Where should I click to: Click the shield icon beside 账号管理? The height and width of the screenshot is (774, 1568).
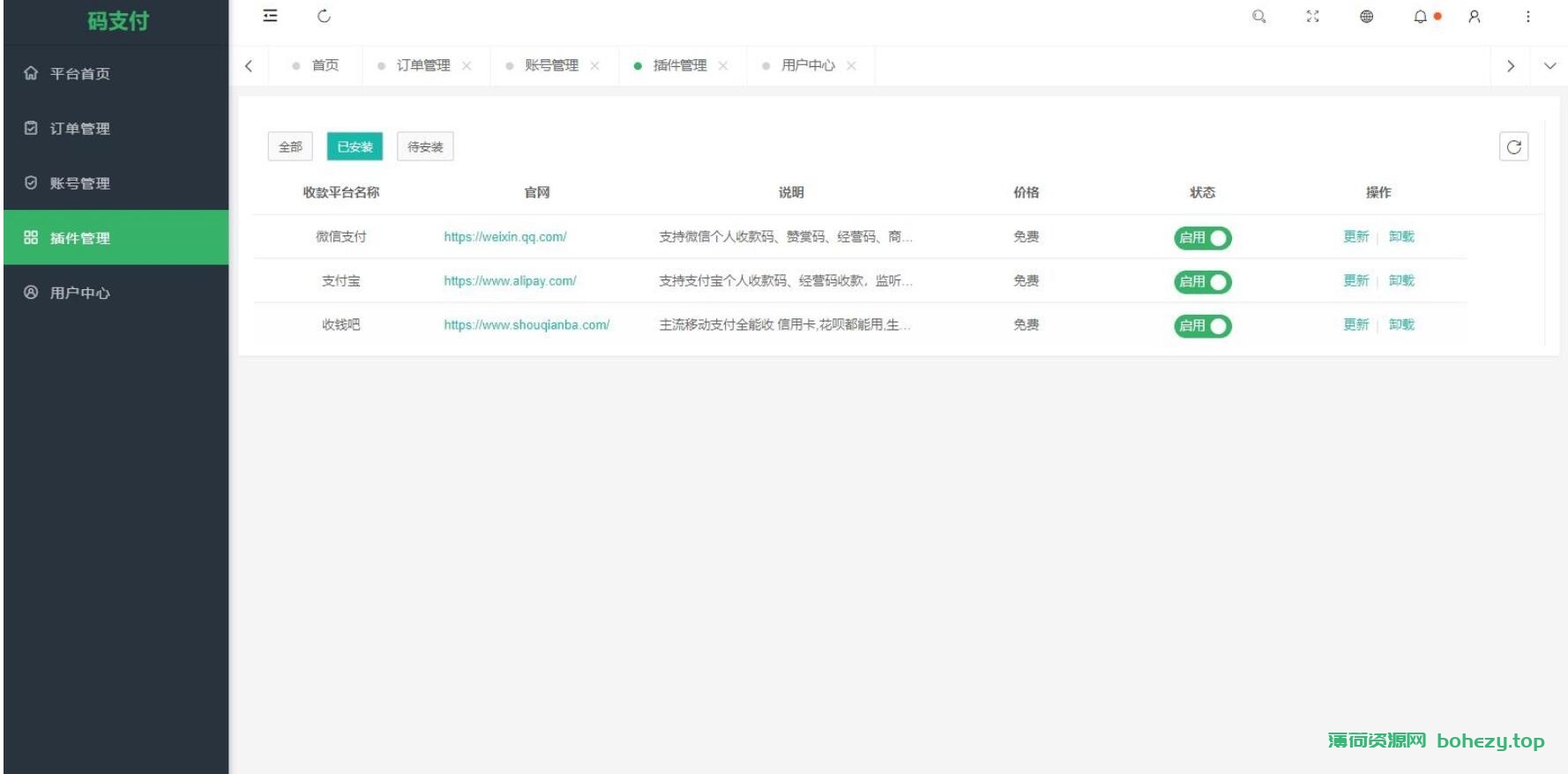31,182
